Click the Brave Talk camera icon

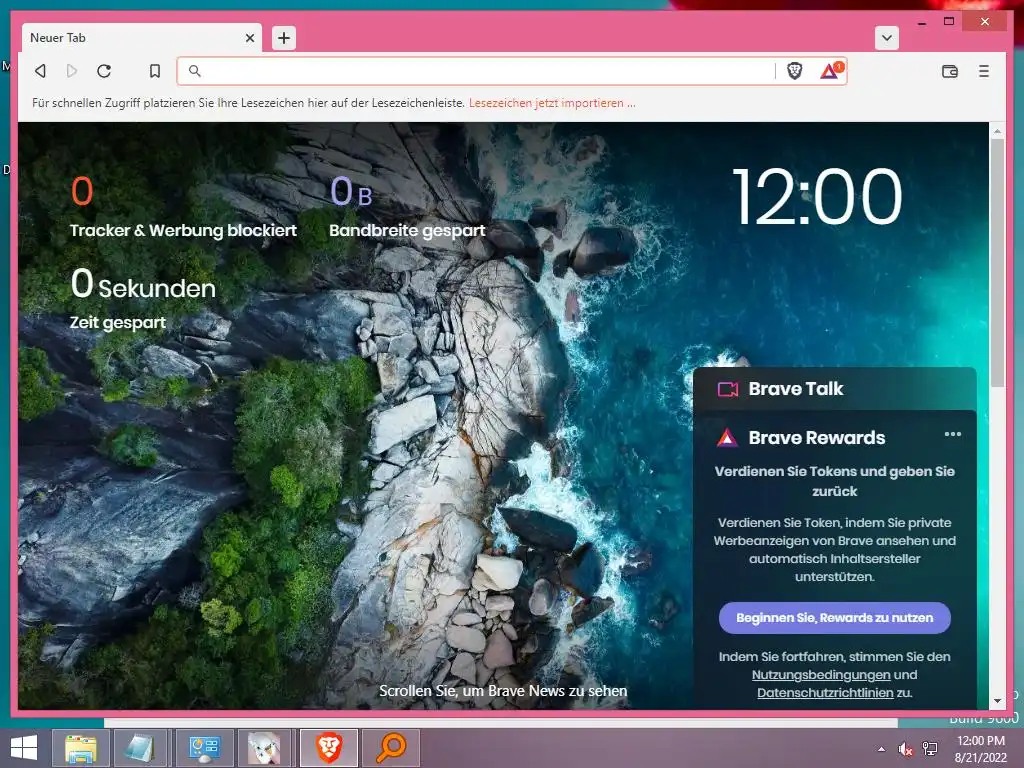[728, 389]
